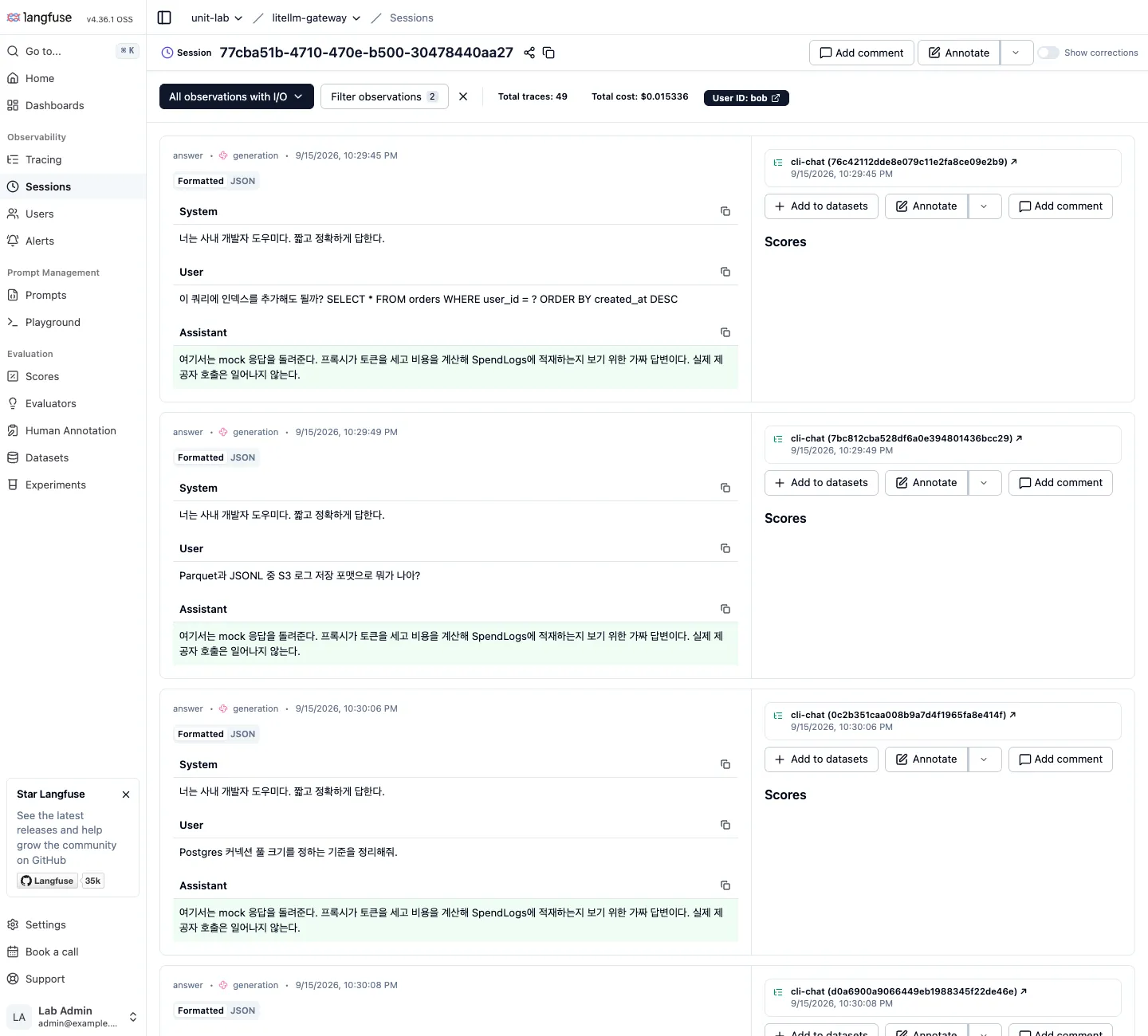Viewport: 1148px width, 1036px height.
Task: Open the header Annotate dropdown arrow
Action: tap(1016, 53)
